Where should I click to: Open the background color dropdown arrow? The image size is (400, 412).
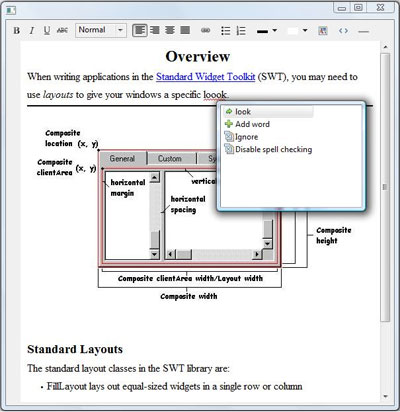coord(305,30)
